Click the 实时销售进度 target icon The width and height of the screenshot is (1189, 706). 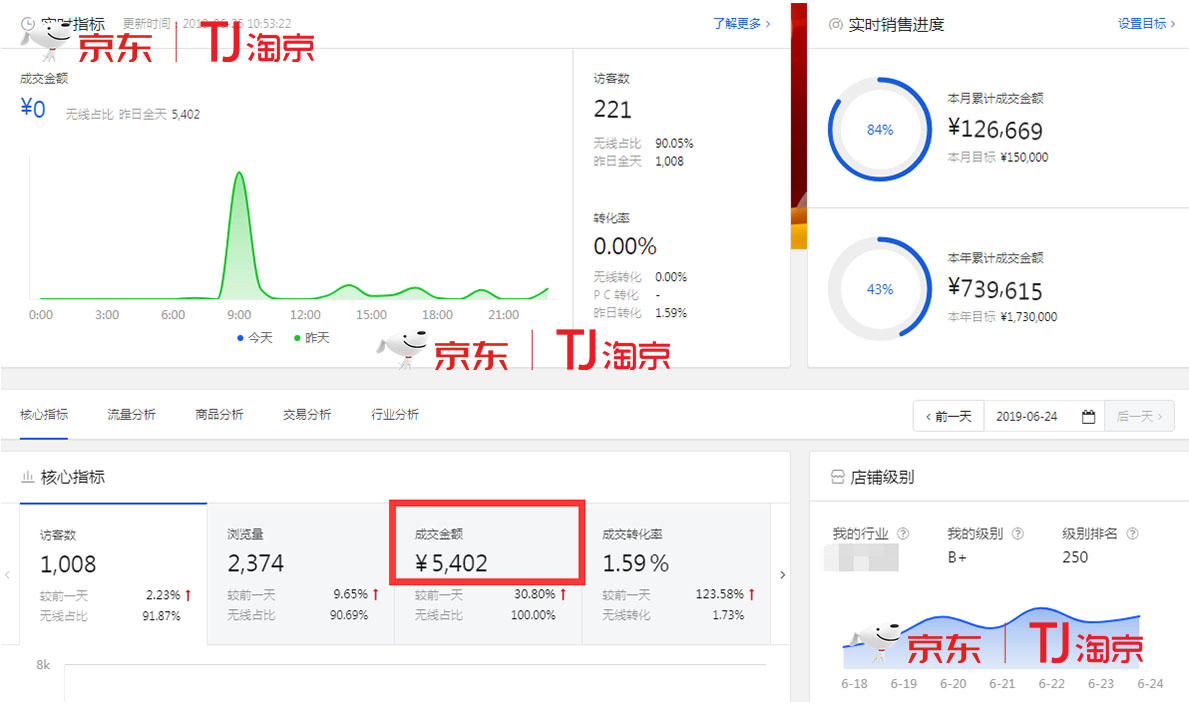pos(836,24)
